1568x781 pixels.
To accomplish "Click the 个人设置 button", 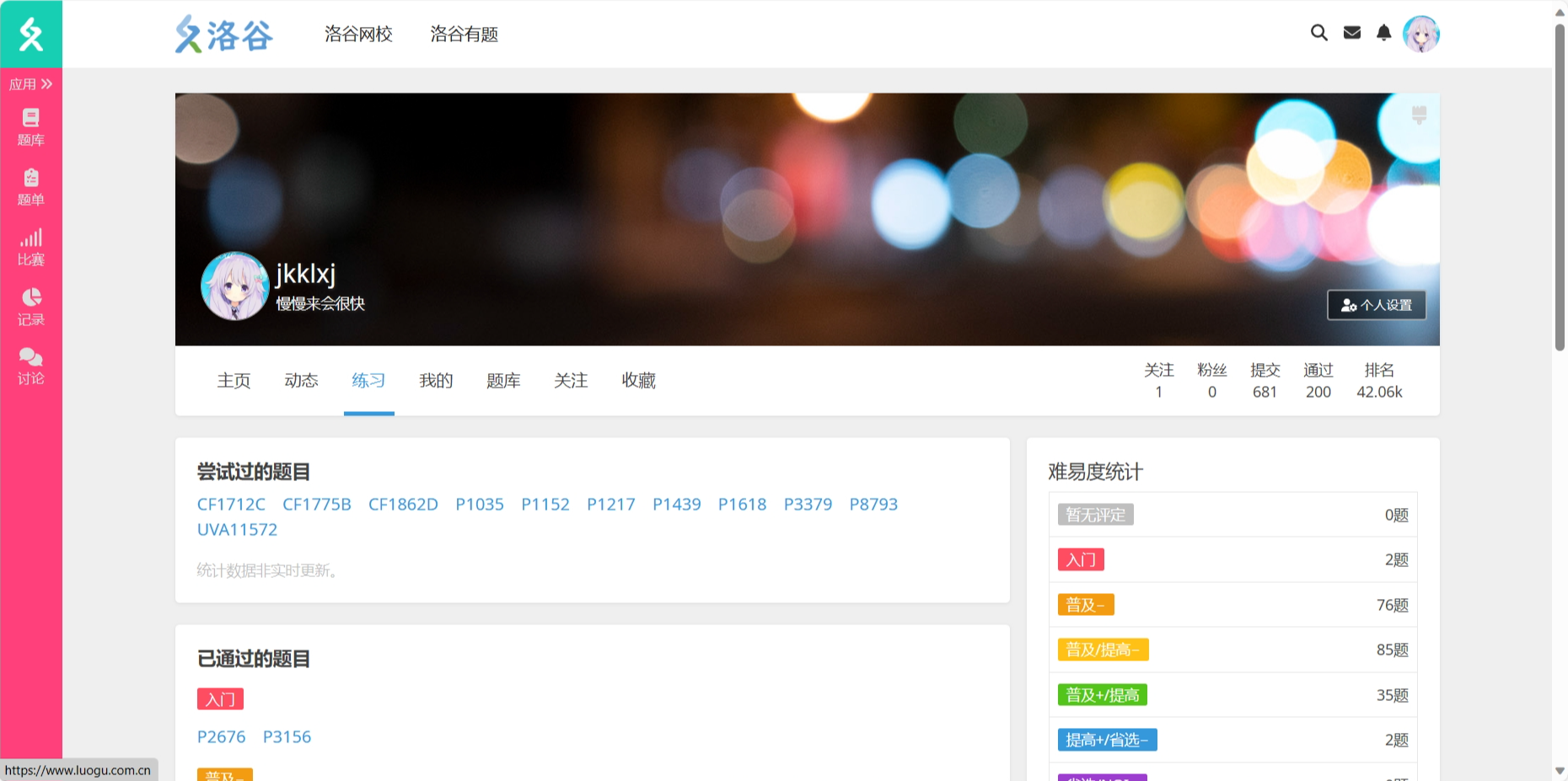I will (x=1377, y=305).
